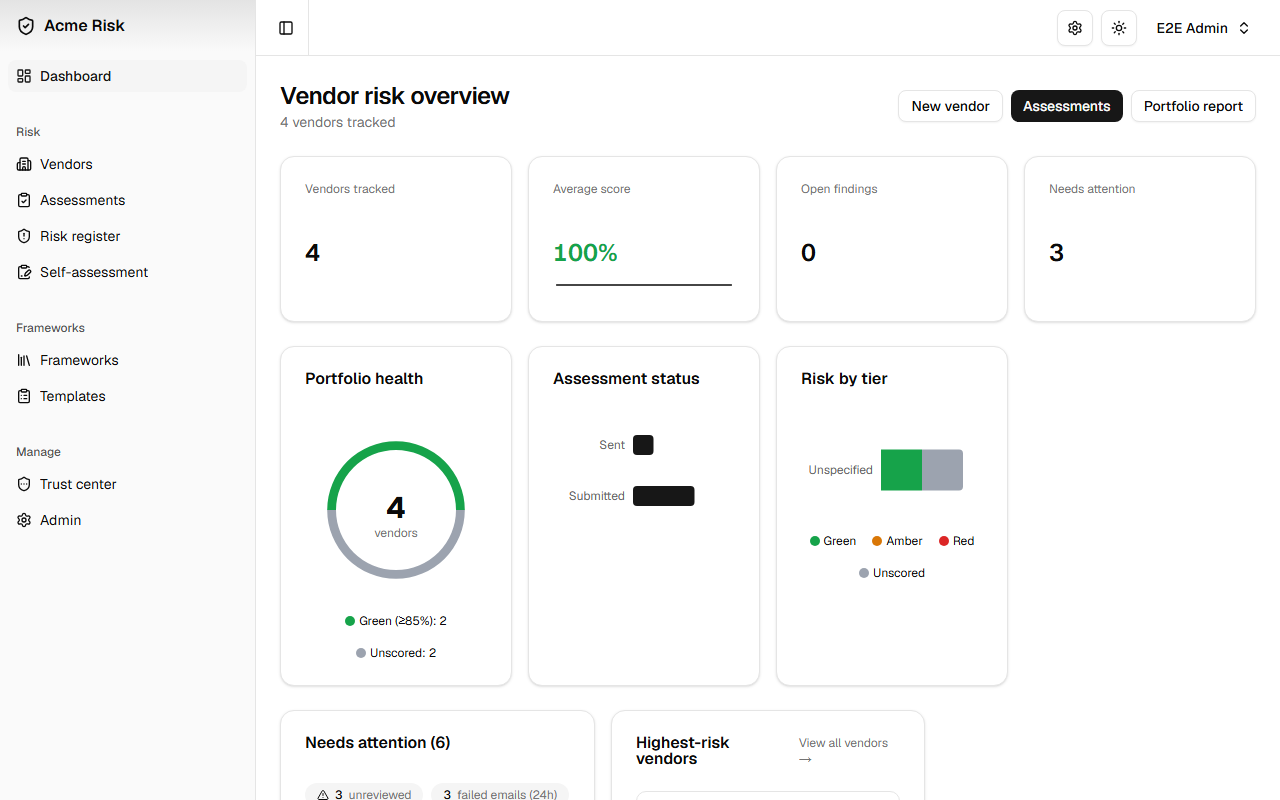The image size is (1280, 800).
Task: Click the Risk register shield icon
Action: tap(24, 236)
